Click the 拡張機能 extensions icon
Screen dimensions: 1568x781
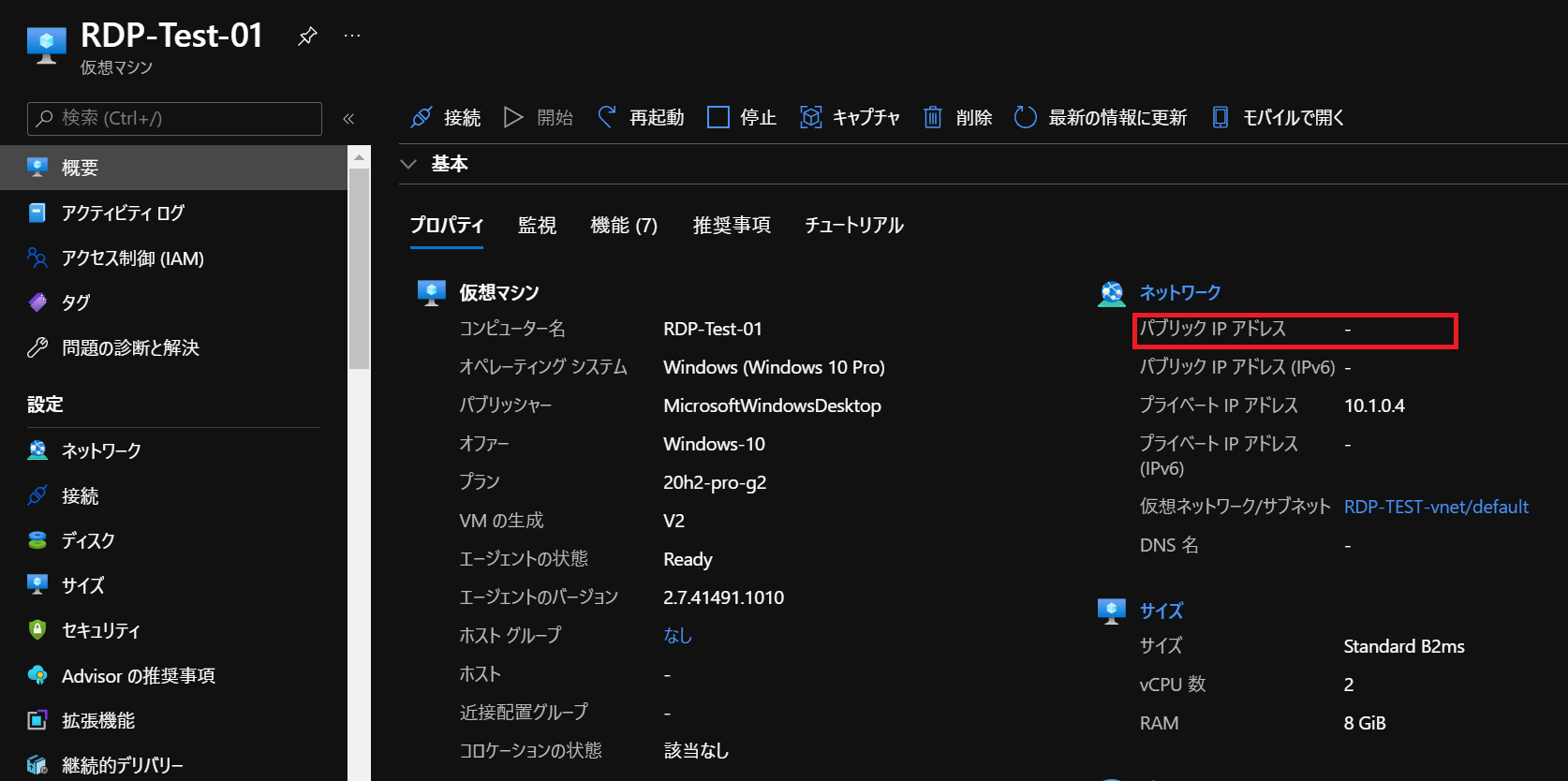point(37,720)
